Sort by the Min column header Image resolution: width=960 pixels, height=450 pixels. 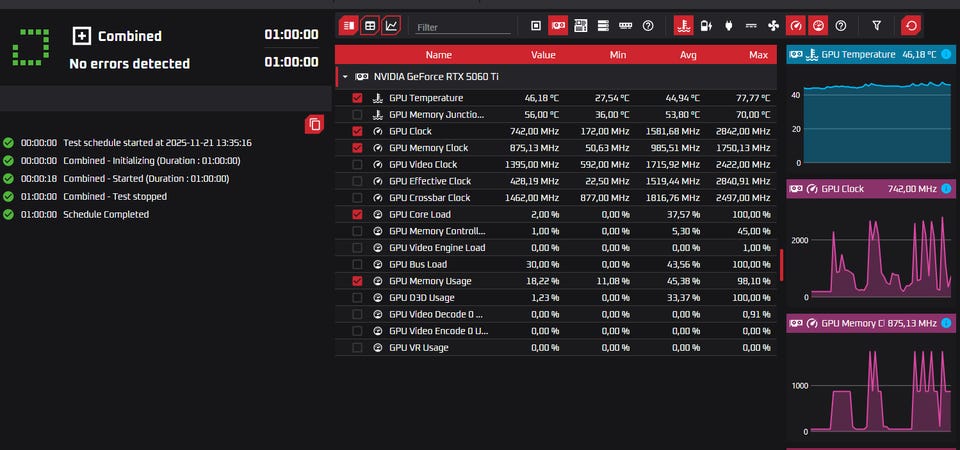(618, 55)
